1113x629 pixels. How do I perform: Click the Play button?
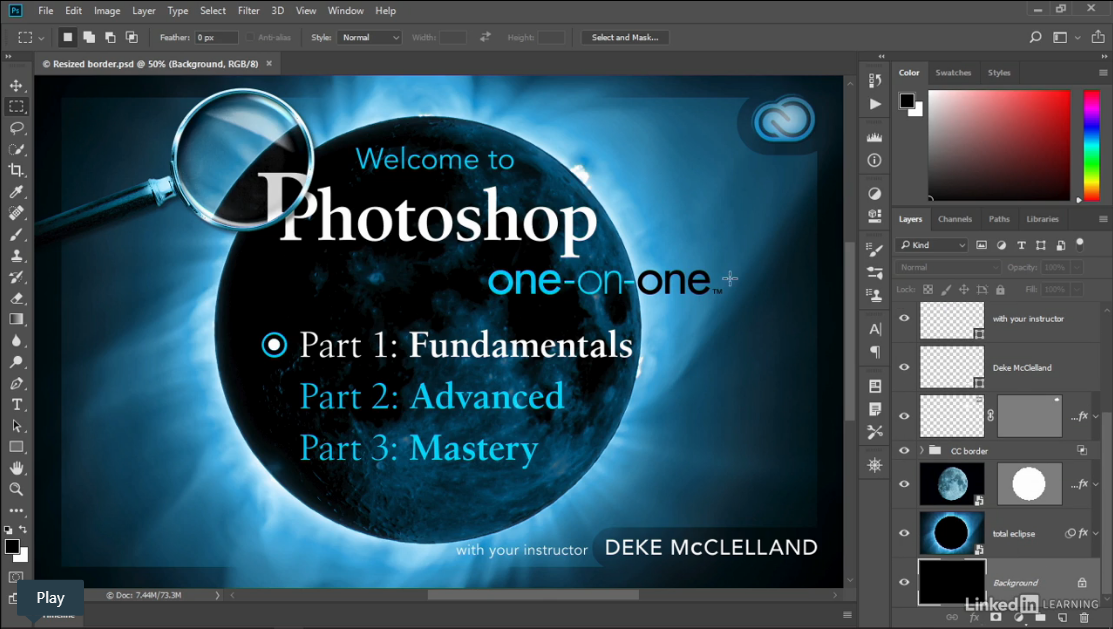pos(50,598)
